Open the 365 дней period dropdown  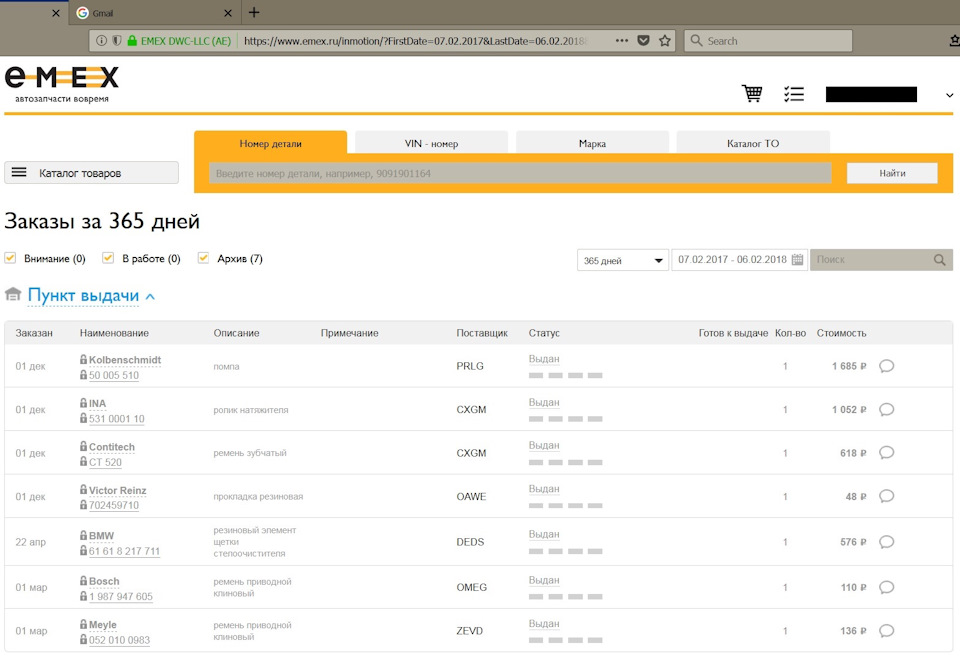click(x=623, y=260)
